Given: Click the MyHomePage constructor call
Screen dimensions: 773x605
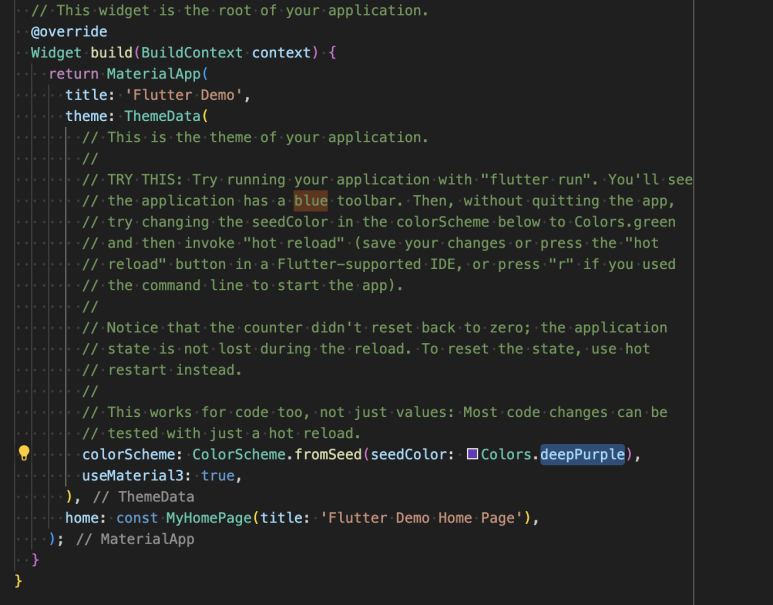Looking at the screenshot, I should pyautogui.click(x=209, y=518).
